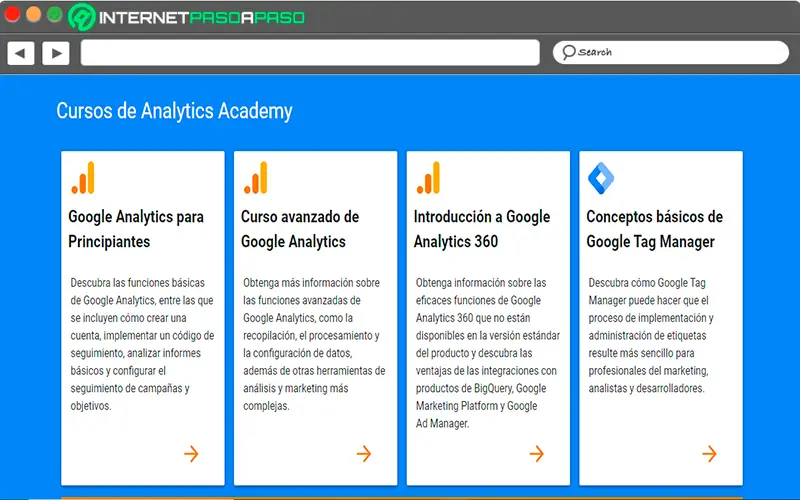Click the "Cursos de Analytics Academy" heading
This screenshot has width=800, height=500.
(x=174, y=111)
